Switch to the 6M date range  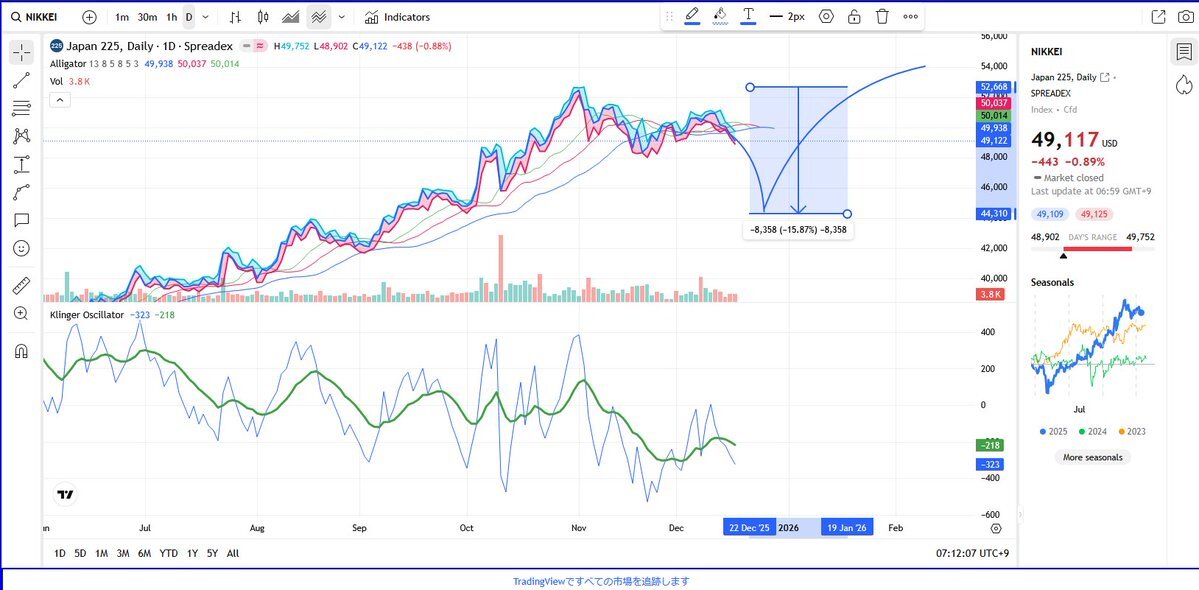(x=145, y=553)
